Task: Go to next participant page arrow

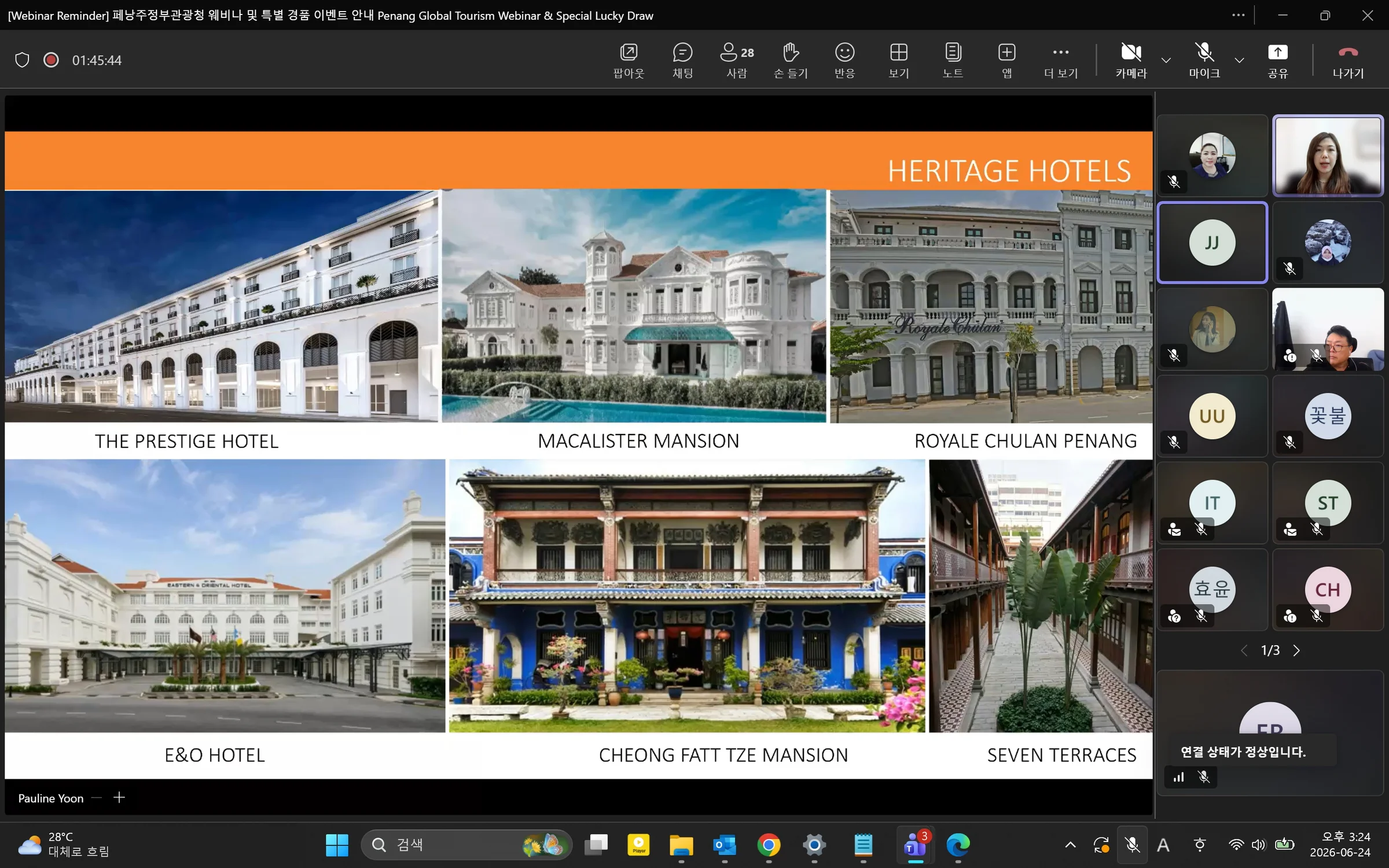Action: pyautogui.click(x=1296, y=650)
